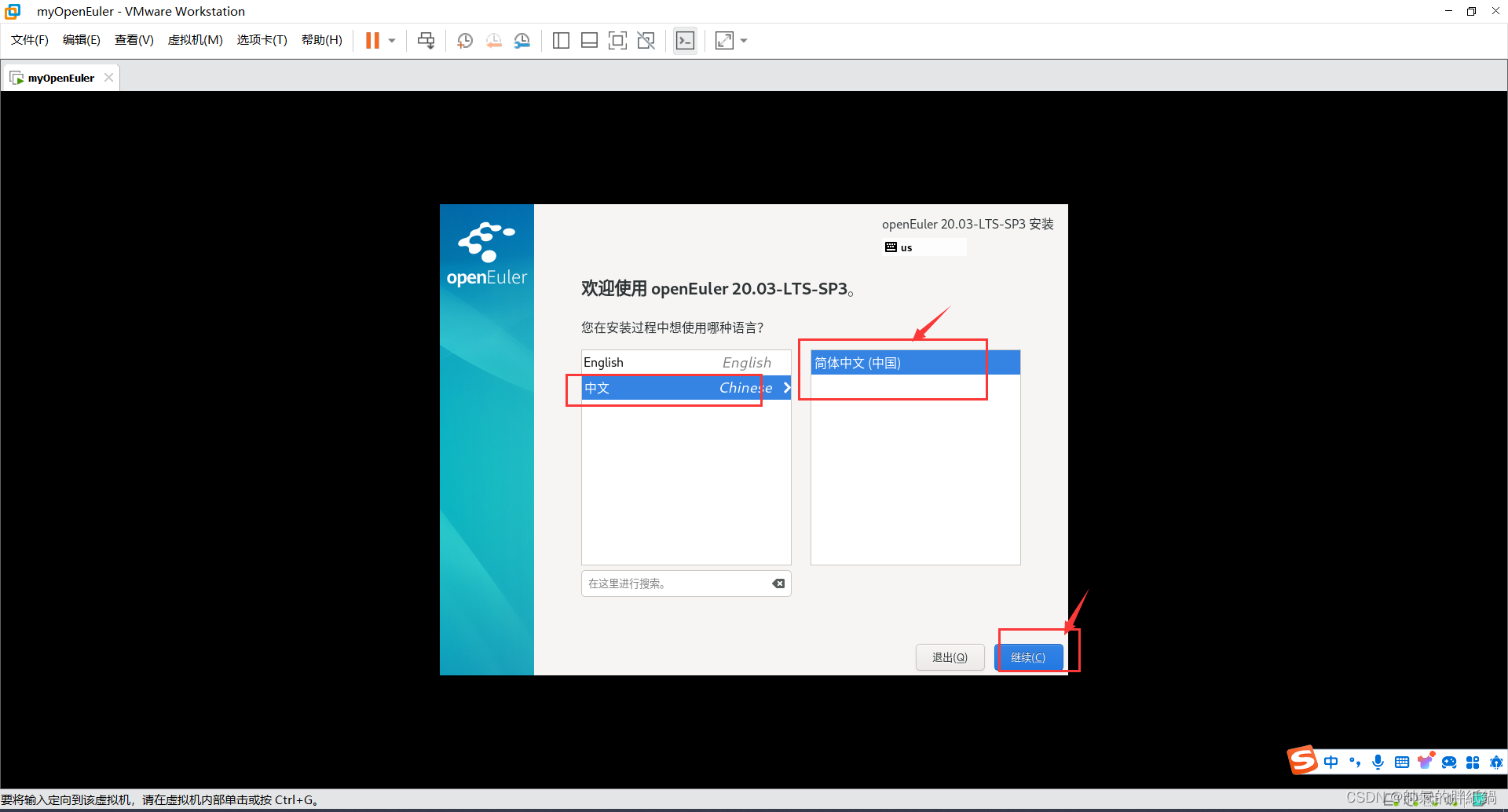
Task: Click the unity mode icon
Action: tap(646, 41)
